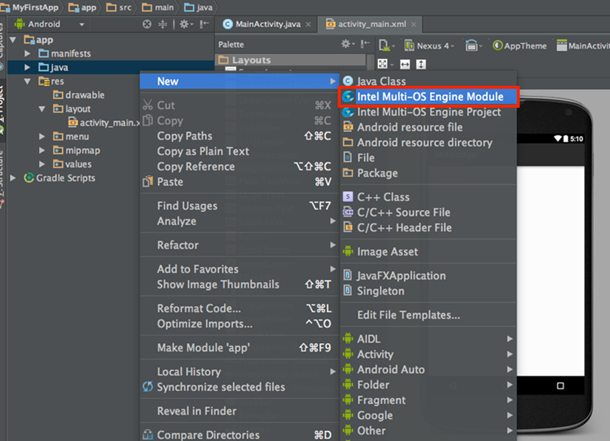Collapse the res folder
Viewport: 610px width, 441px height.
[x=27, y=81]
